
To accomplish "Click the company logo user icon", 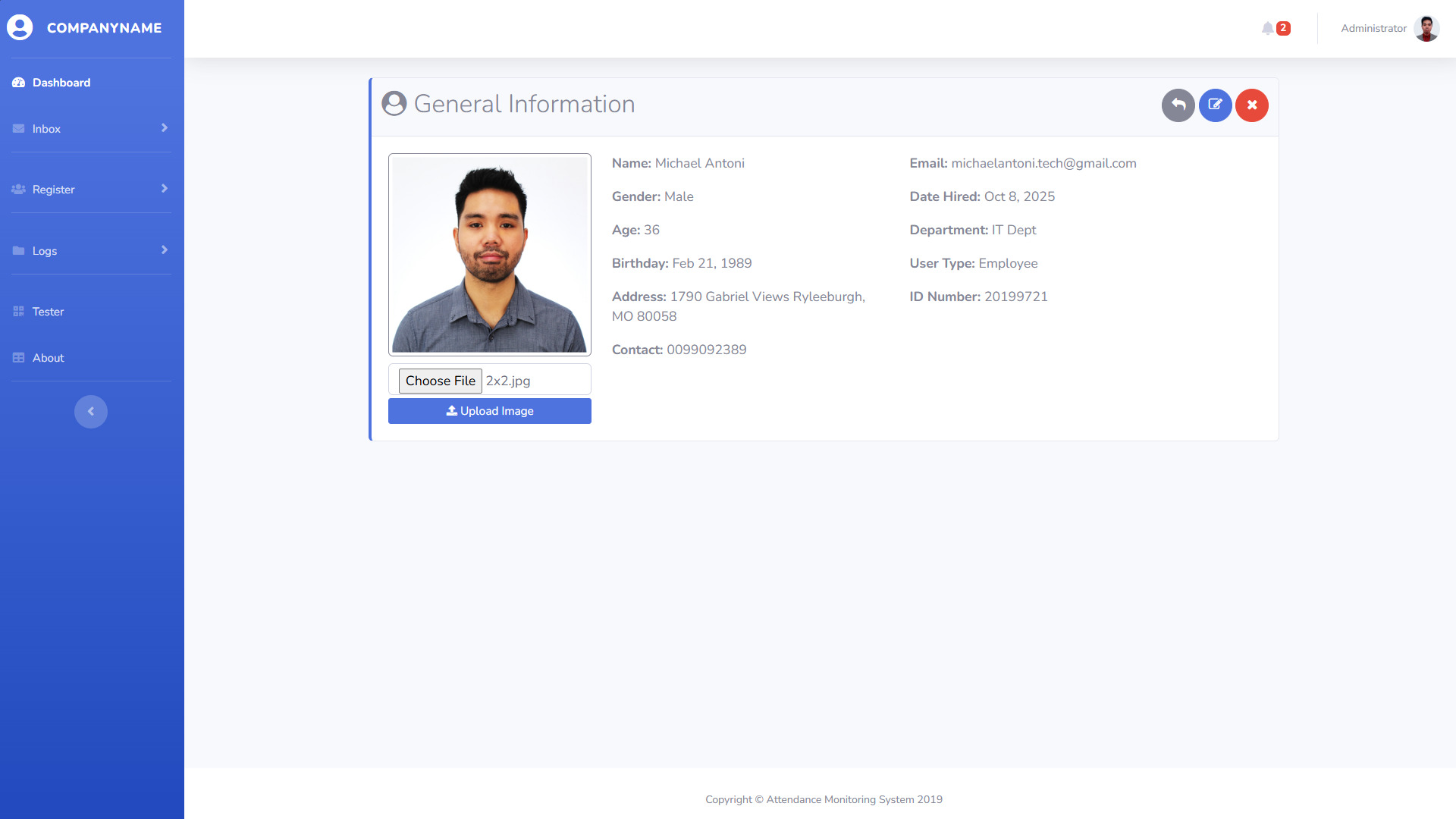I will click(x=20, y=27).
